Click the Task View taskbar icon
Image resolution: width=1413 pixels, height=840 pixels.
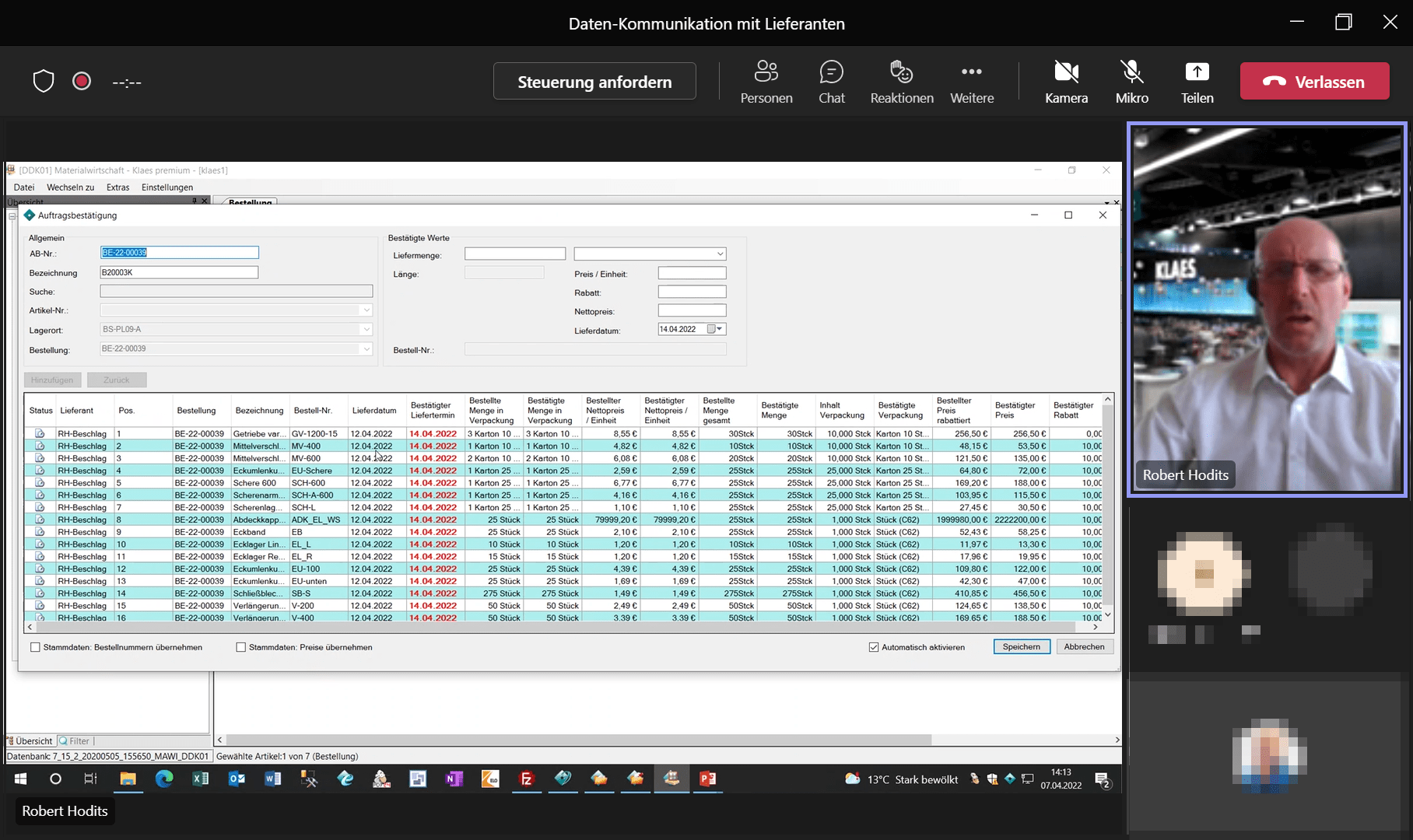[91, 779]
